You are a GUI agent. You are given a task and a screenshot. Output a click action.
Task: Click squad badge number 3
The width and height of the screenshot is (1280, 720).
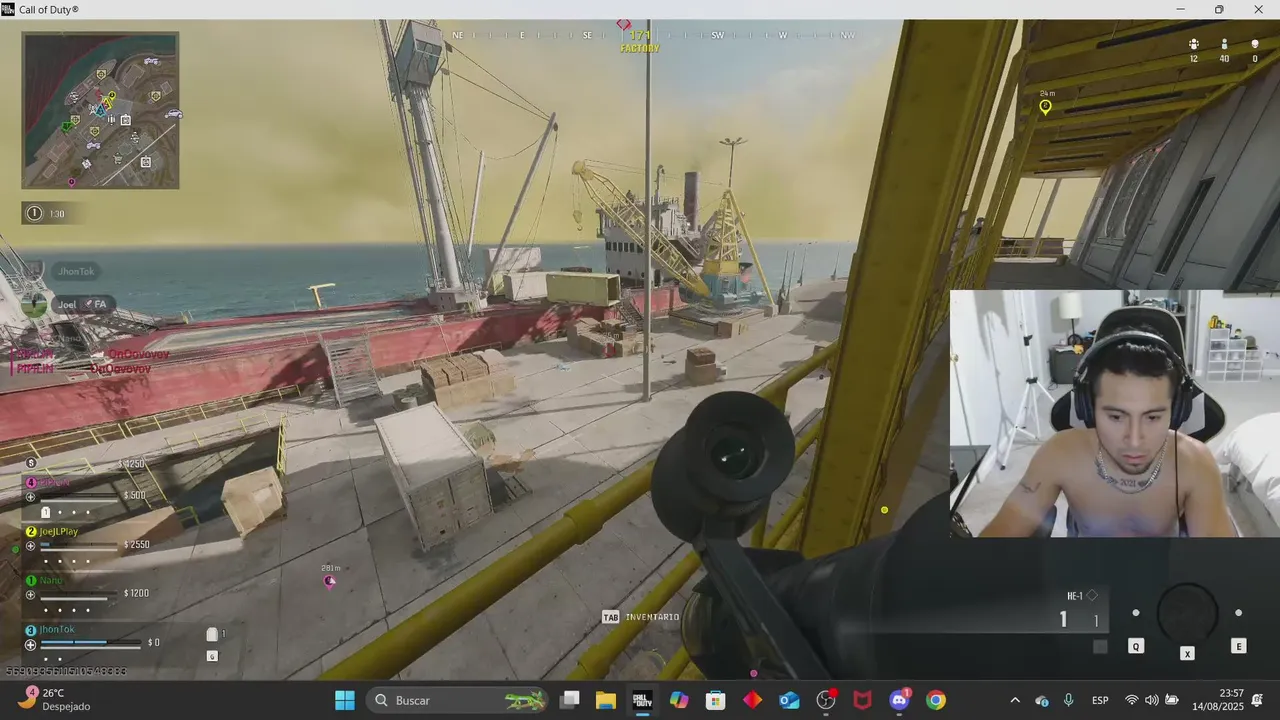(31, 630)
